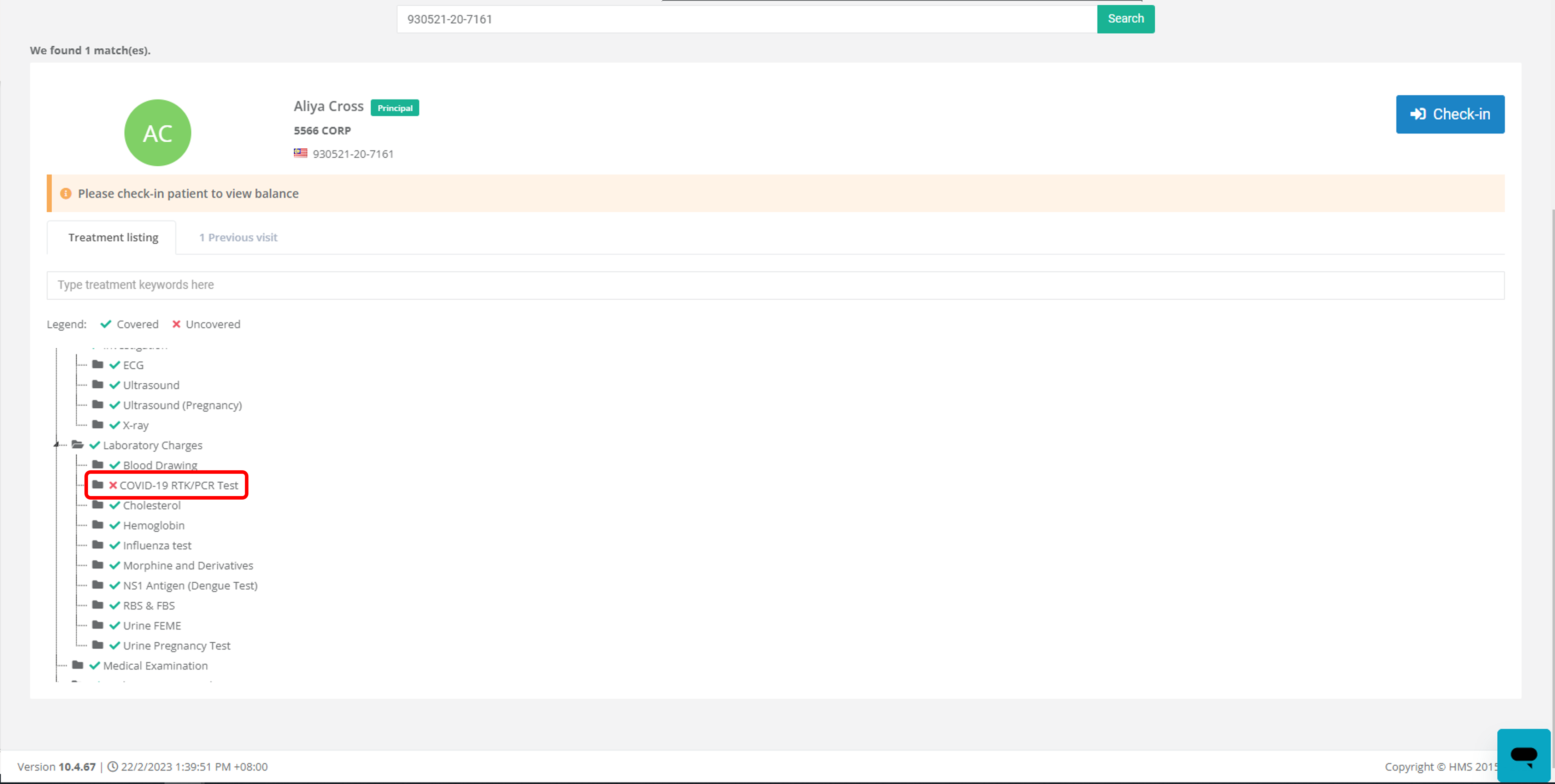Click the X-ray folder icon
Image resolution: width=1555 pixels, height=784 pixels.
pyautogui.click(x=98, y=425)
